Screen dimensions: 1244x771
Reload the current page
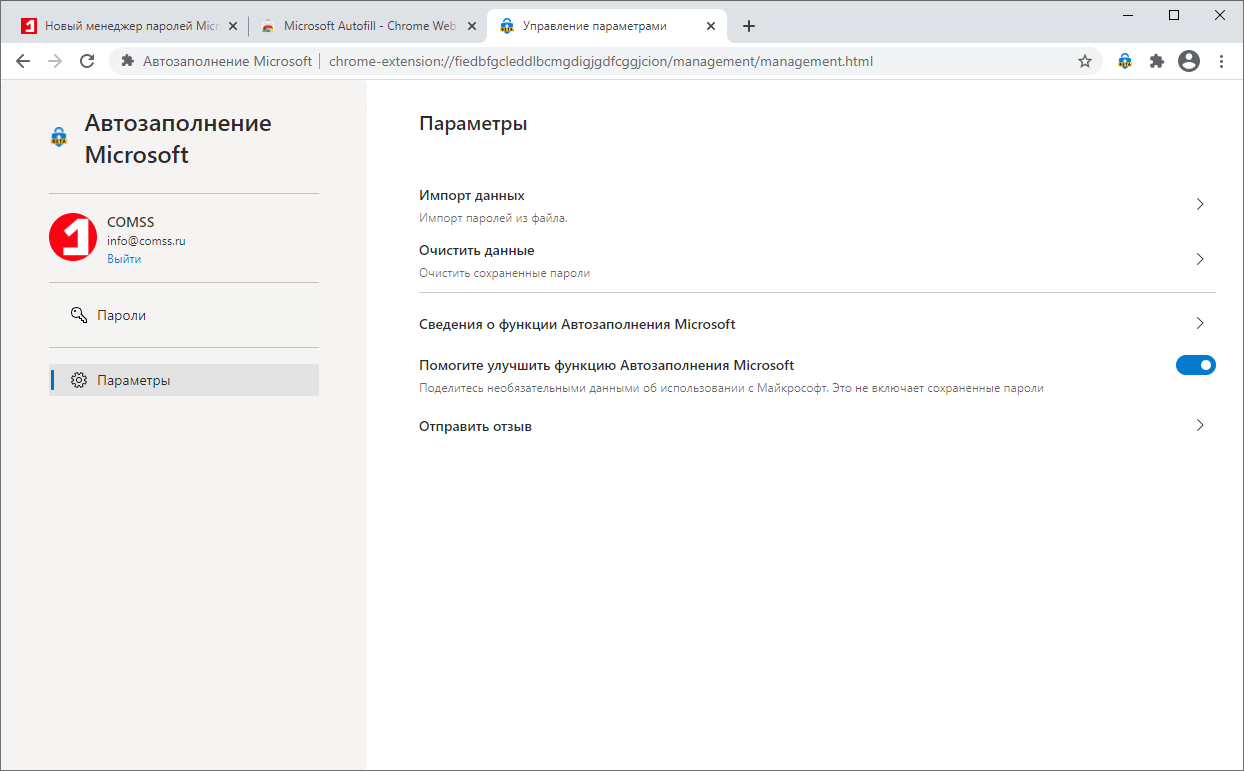click(87, 61)
